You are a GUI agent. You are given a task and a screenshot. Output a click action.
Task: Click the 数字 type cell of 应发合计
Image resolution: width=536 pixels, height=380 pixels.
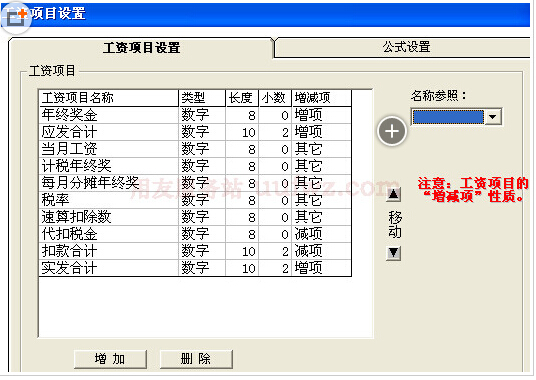tap(202, 132)
